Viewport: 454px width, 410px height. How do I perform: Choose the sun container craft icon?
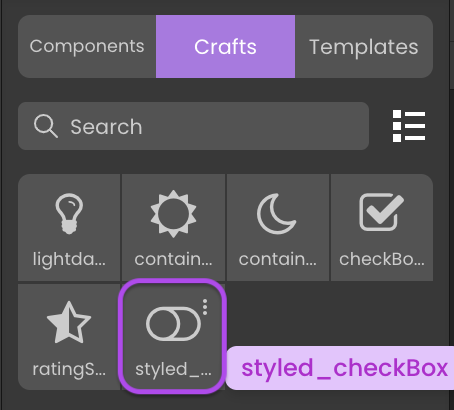(x=173, y=214)
